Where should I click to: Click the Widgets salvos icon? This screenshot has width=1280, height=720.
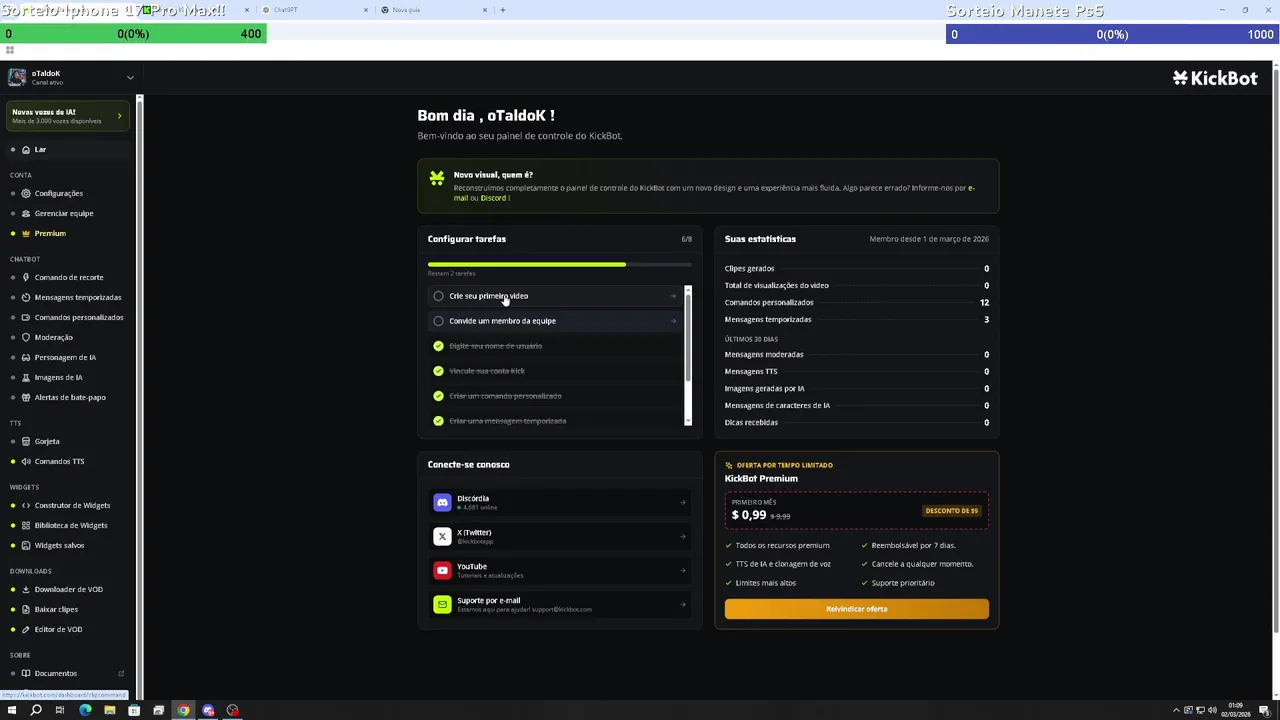pyautogui.click(x=26, y=545)
